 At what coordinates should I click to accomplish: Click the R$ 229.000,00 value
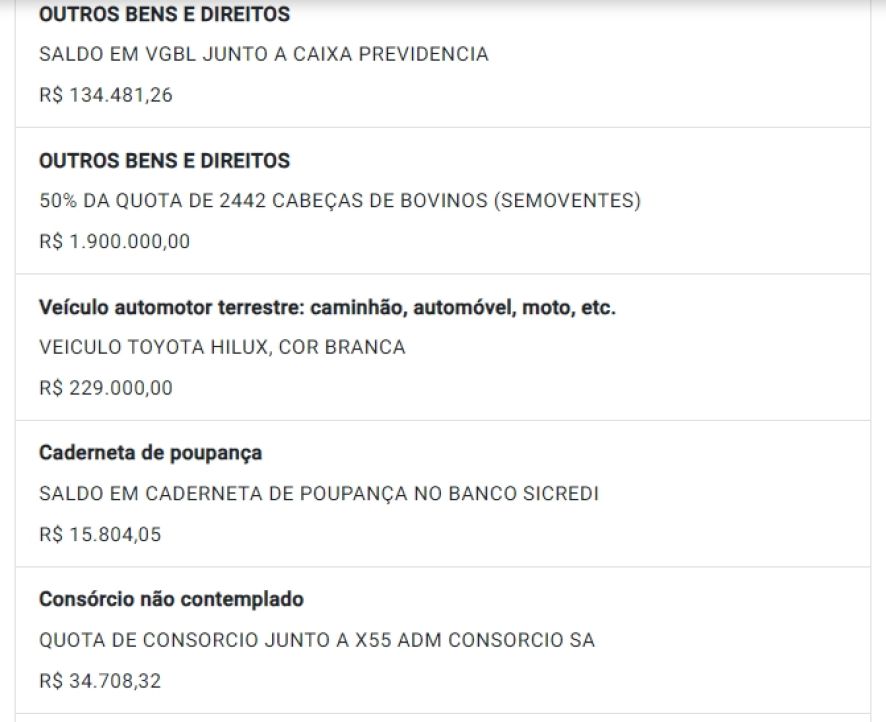(105, 388)
